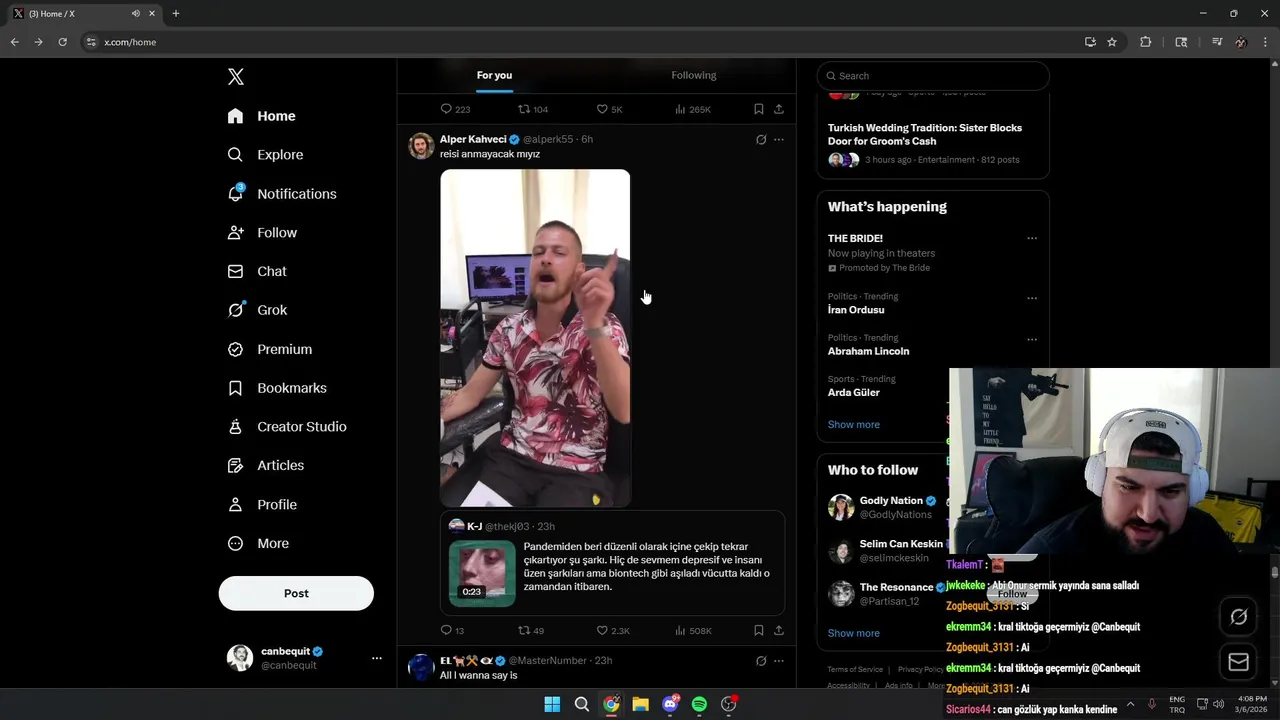Image resolution: width=1280 pixels, height=720 pixels.
Task: Open the Explore page
Action: click(265, 155)
